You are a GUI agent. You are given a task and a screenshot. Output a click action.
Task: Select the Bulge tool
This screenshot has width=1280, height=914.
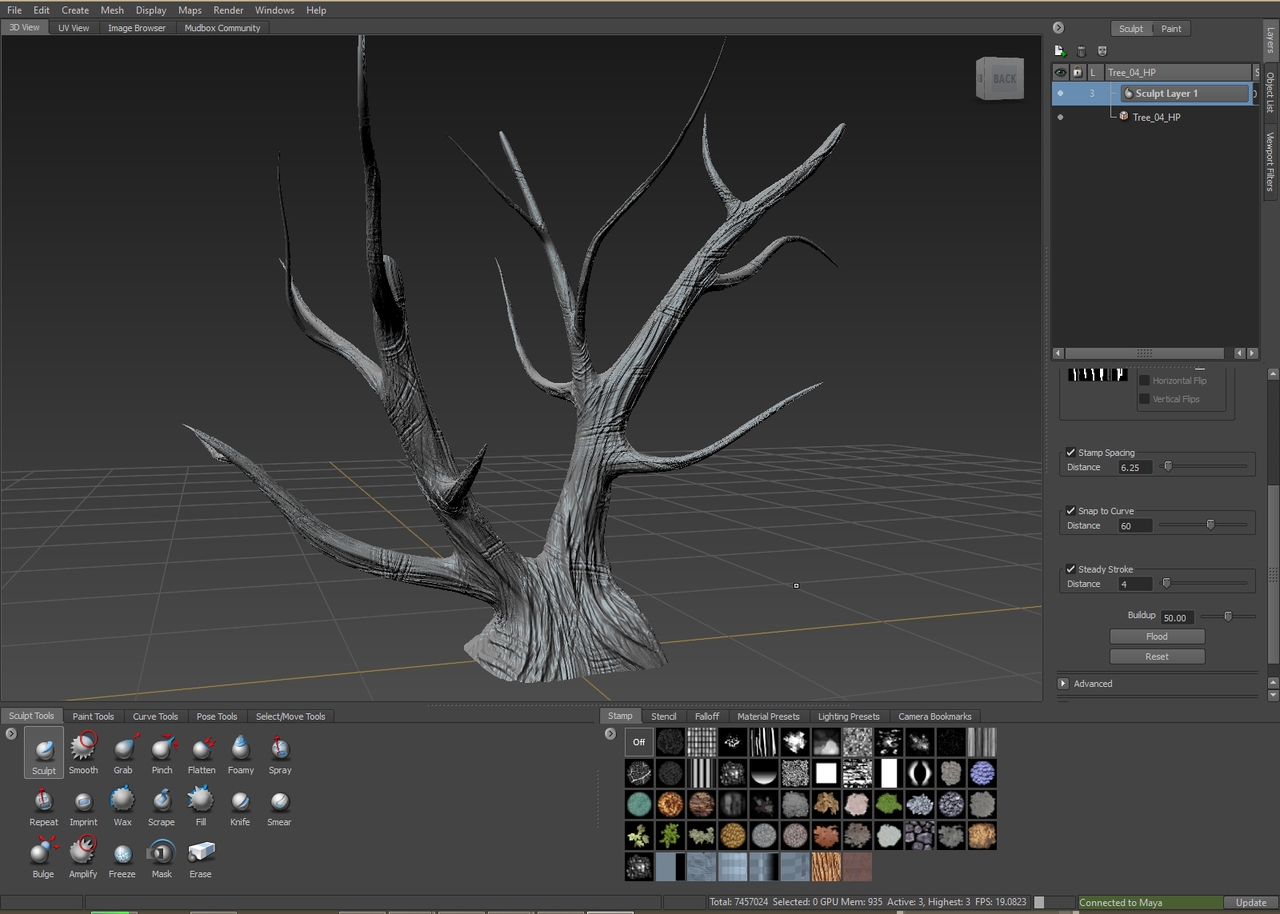43,857
